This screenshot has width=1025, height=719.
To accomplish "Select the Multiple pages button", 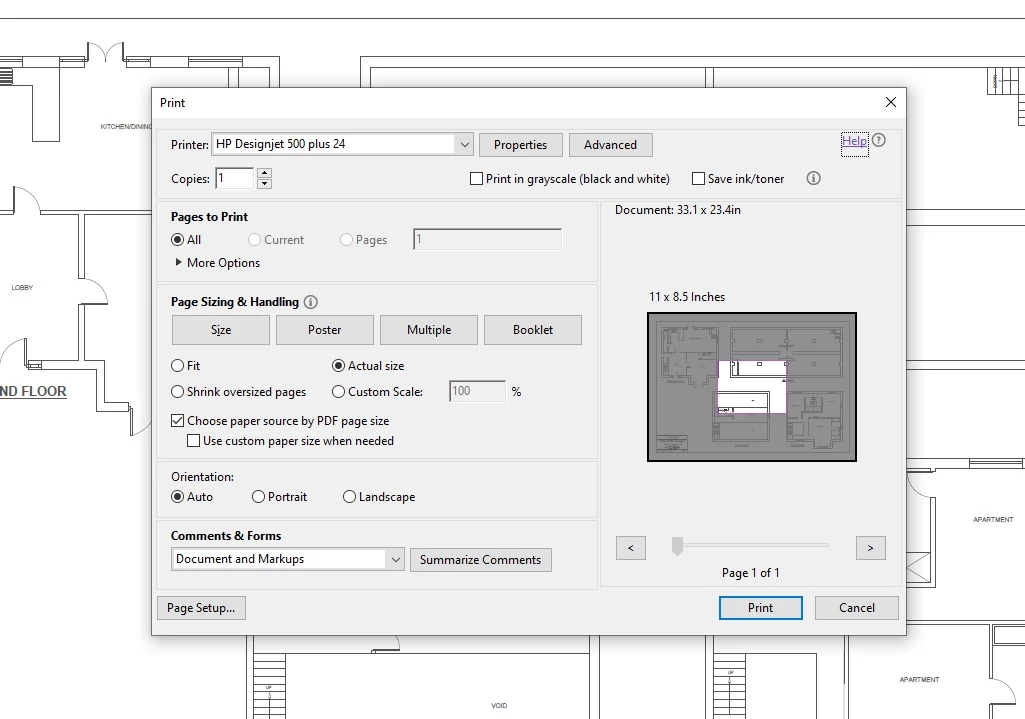I will [429, 330].
